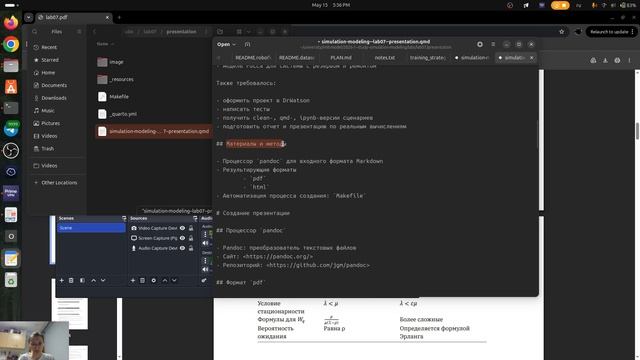This screenshot has height=360, width=640.
Task: Bookmark the page with Chrome star
Action: click(x=562, y=32)
